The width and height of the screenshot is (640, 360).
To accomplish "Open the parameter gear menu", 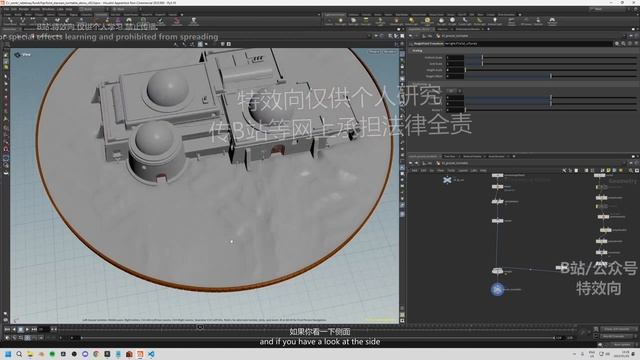I will (617, 44).
